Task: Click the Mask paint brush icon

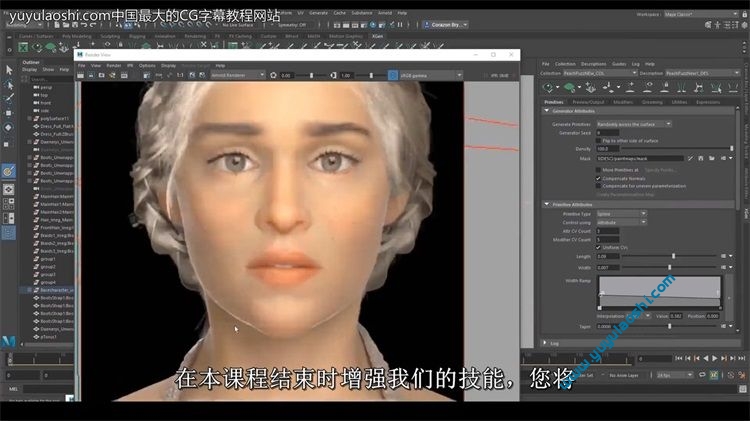Action: [x=690, y=158]
